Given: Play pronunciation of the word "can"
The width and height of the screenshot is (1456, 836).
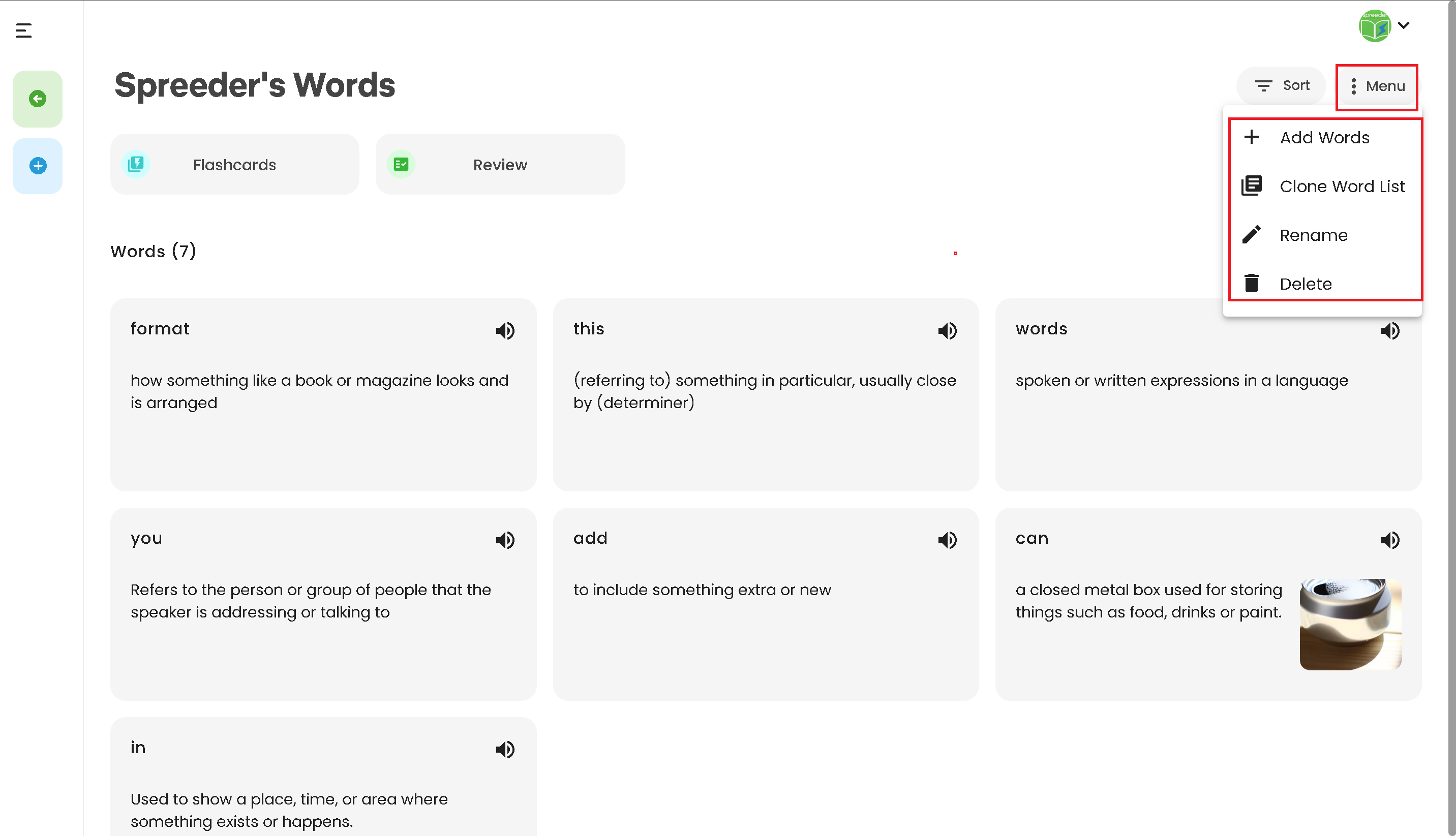Looking at the screenshot, I should click(1390, 540).
